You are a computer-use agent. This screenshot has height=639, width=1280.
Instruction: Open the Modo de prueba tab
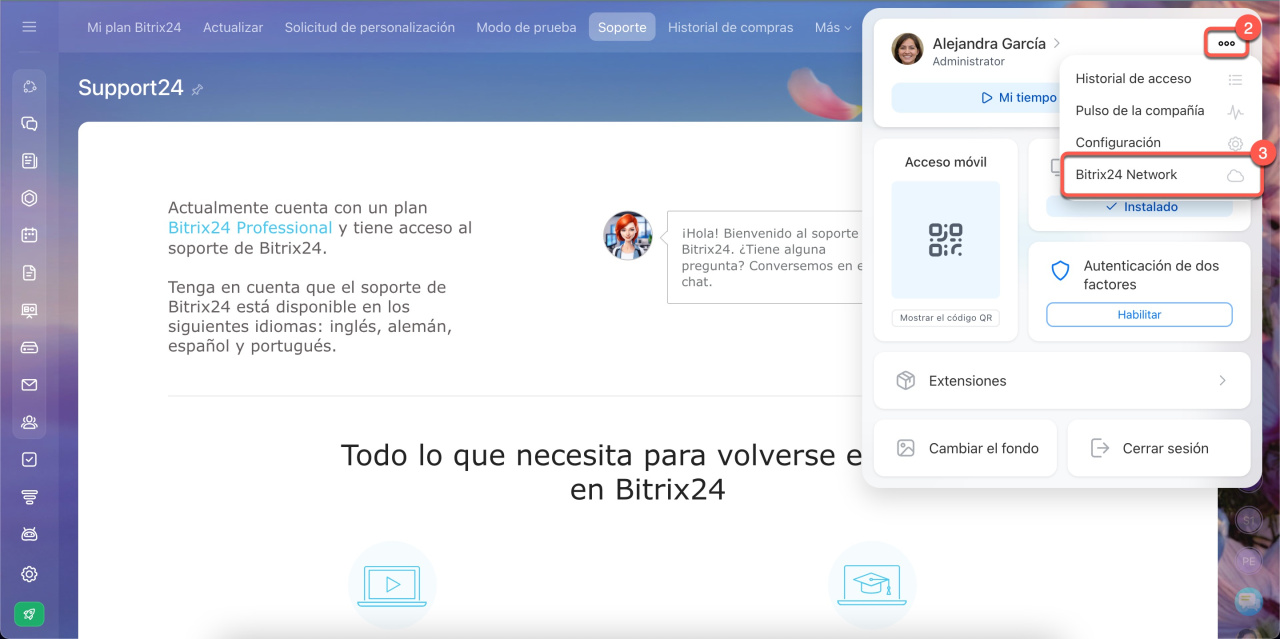pos(526,27)
